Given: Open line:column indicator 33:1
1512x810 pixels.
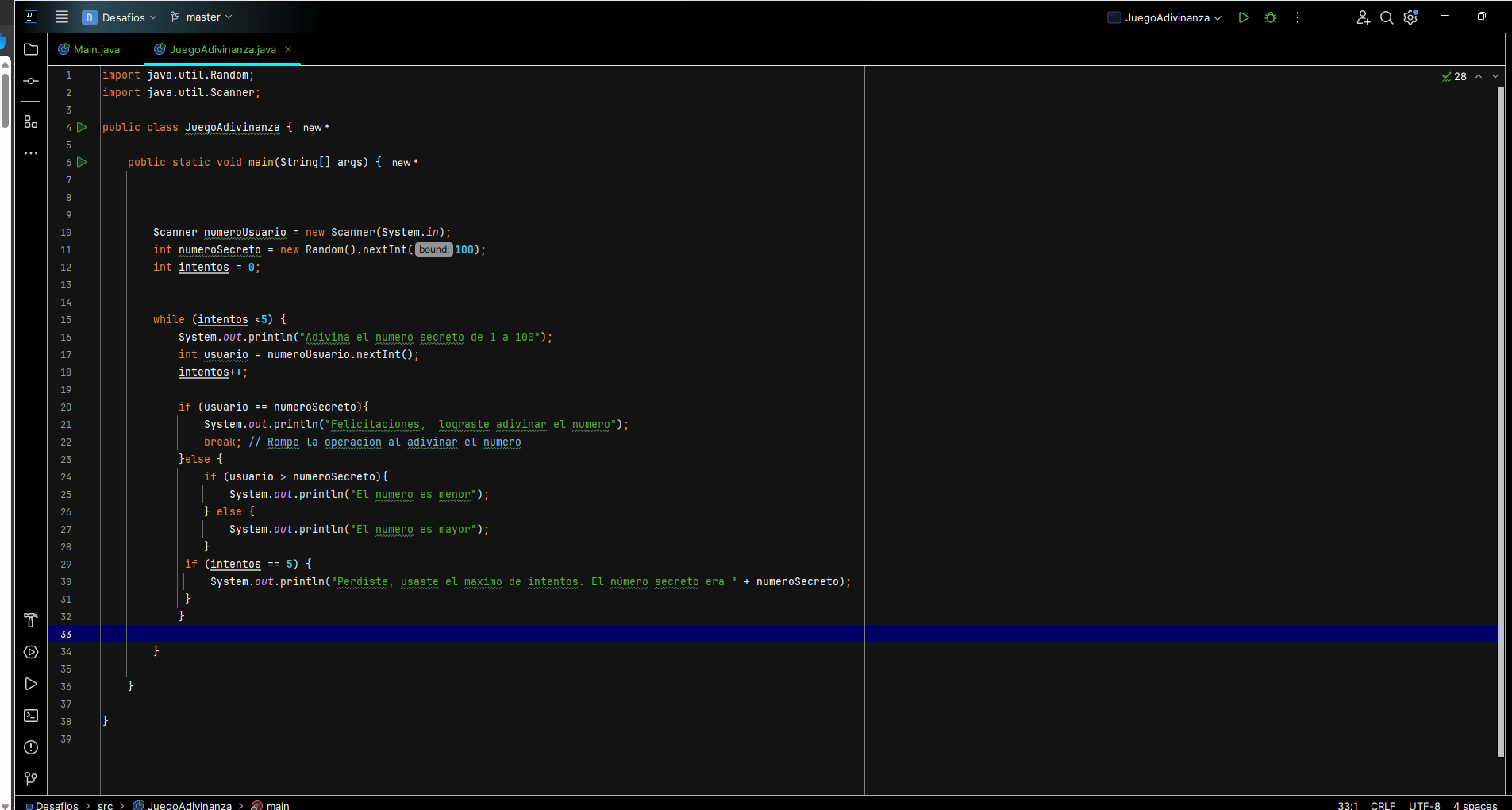Looking at the screenshot, I should click(1348, 805).
